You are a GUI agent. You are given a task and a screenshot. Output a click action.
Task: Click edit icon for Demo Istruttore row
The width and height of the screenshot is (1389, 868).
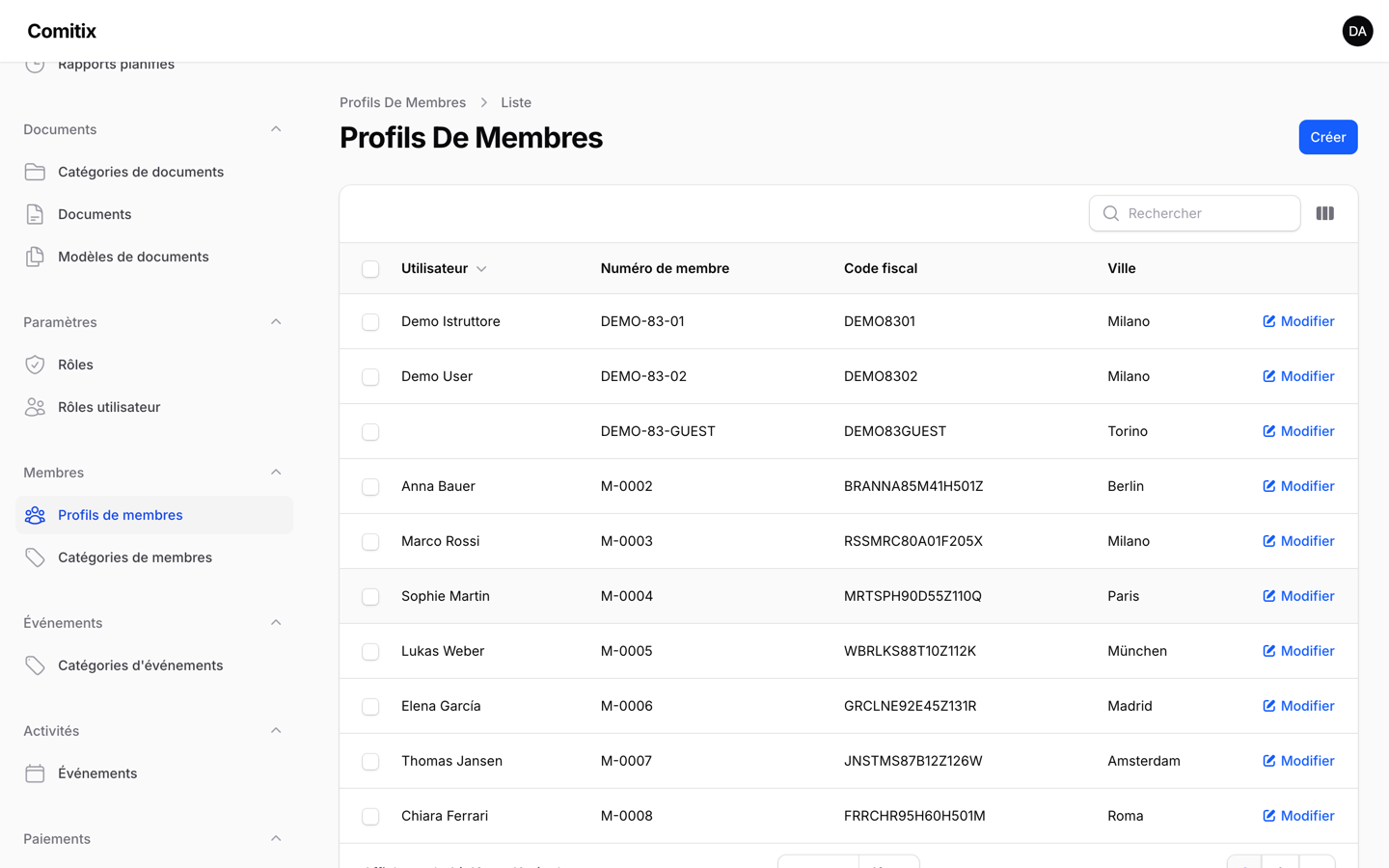[1269, 321]
